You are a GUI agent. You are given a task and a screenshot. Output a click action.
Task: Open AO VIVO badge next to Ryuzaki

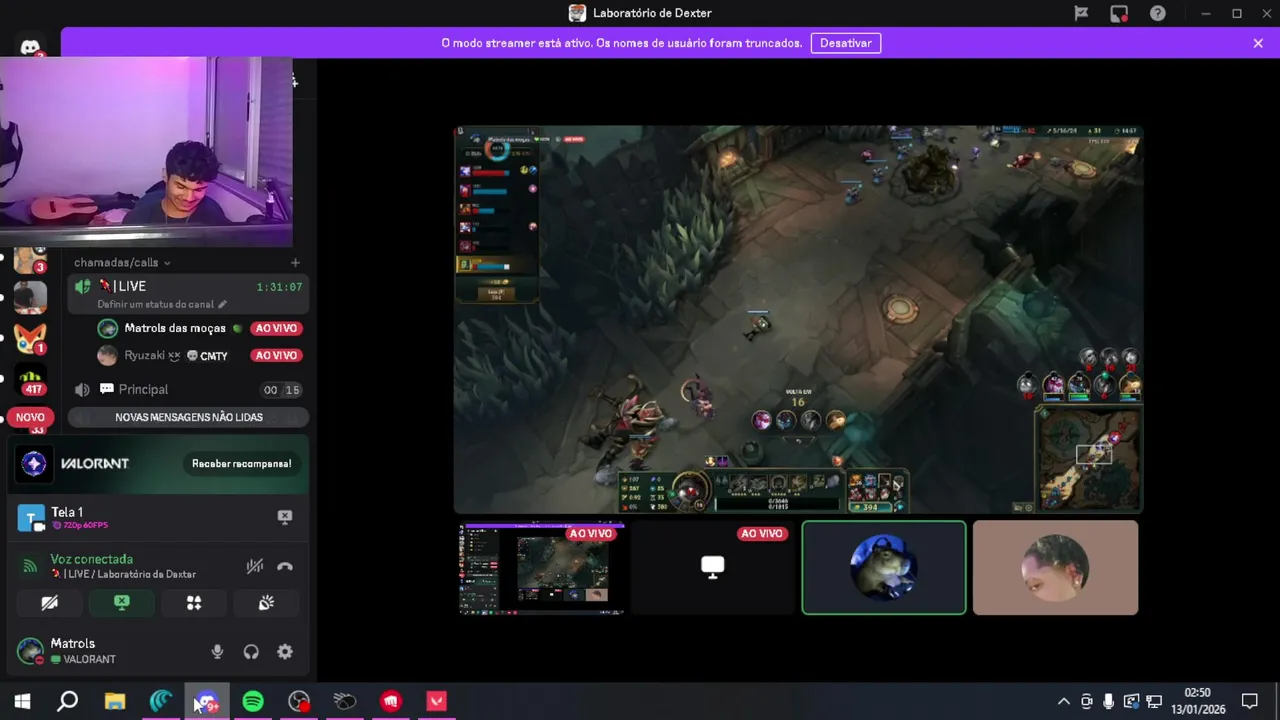276,355
